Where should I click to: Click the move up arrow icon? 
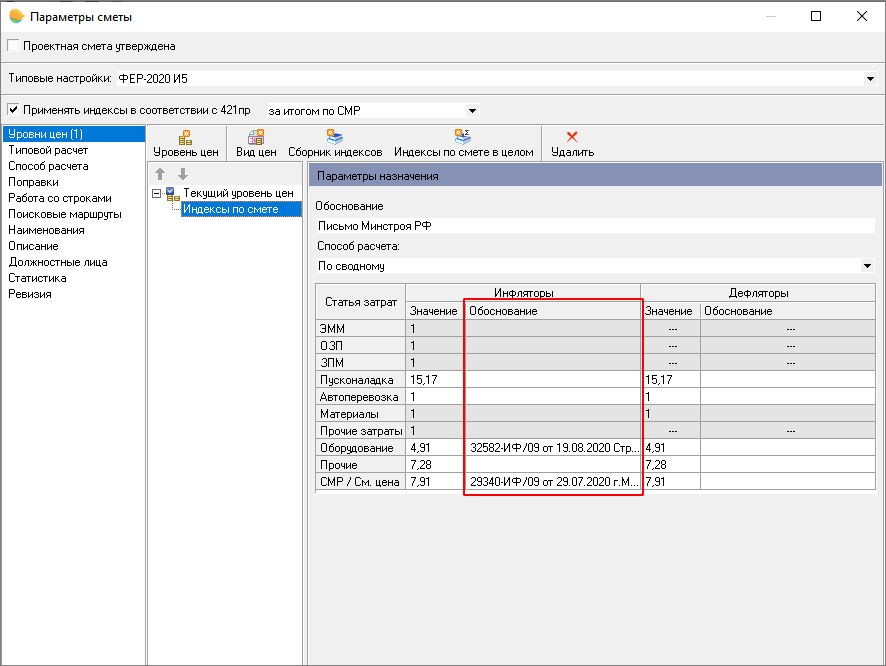[160, 174]
